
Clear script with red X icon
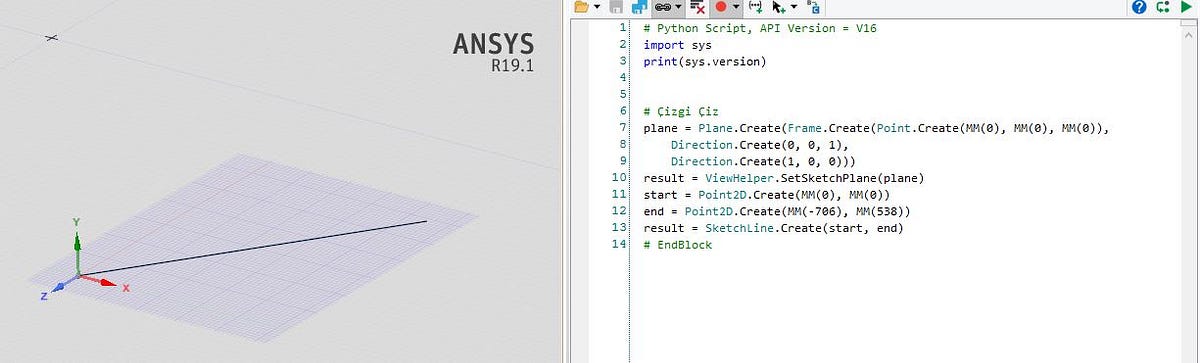697,6
